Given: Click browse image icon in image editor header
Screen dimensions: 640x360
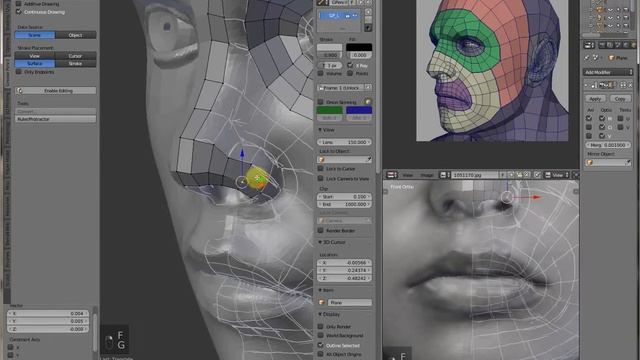Looking at the screenshot, I should 444,175.
